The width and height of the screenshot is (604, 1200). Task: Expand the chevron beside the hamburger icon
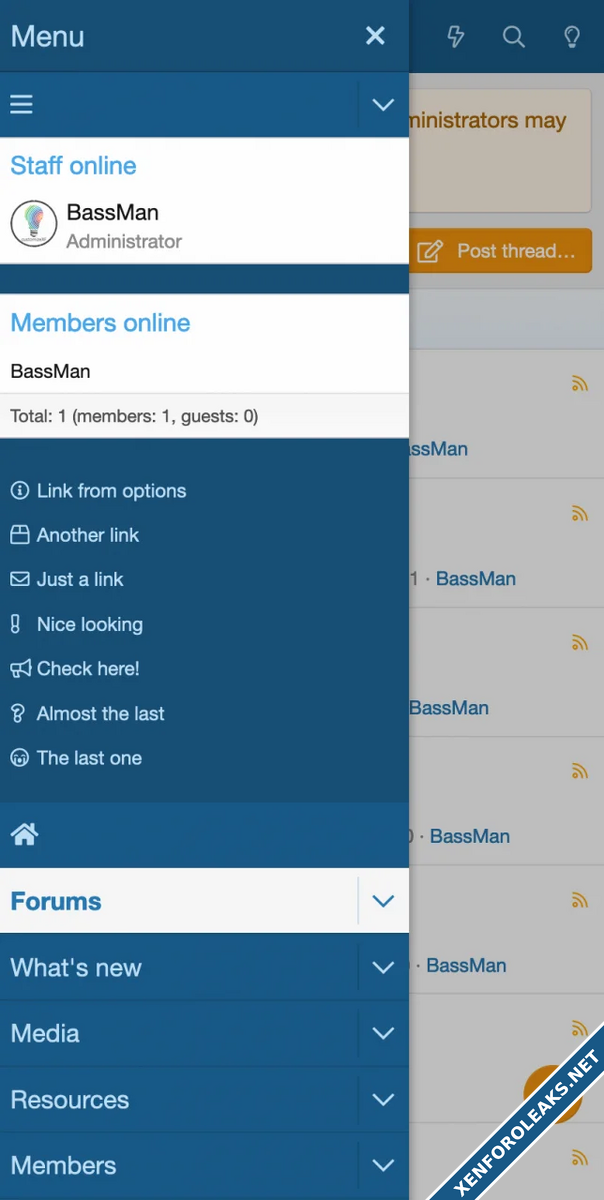(x=383, y=104)
